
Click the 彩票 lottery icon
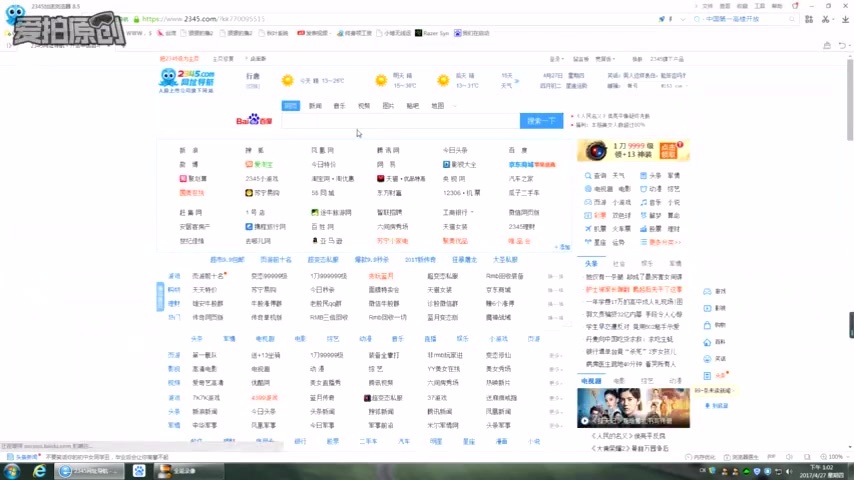pos(588,216)
